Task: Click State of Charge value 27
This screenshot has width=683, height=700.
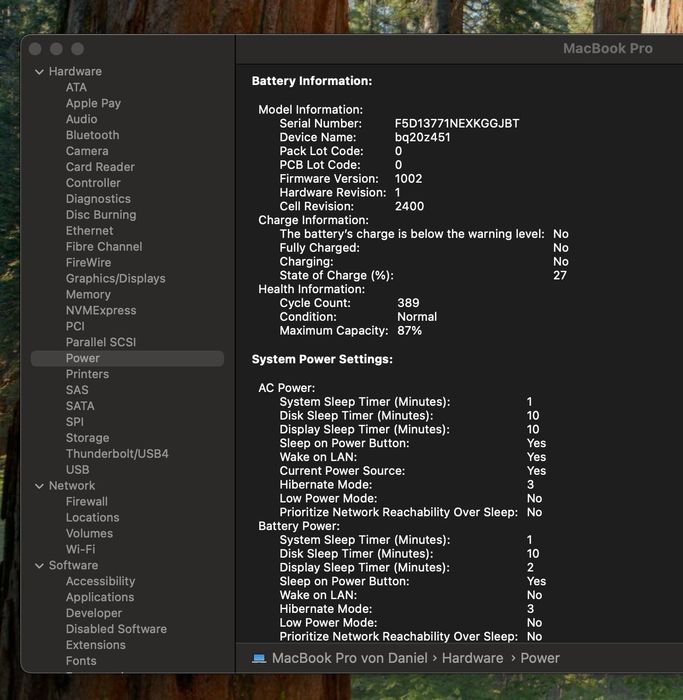Action: pos(560,275)
